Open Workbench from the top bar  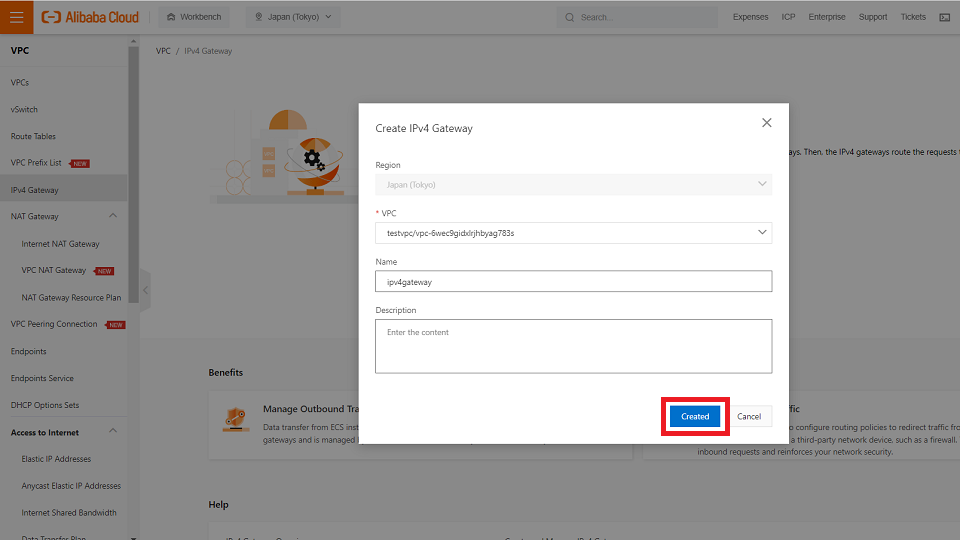[194, 17]
